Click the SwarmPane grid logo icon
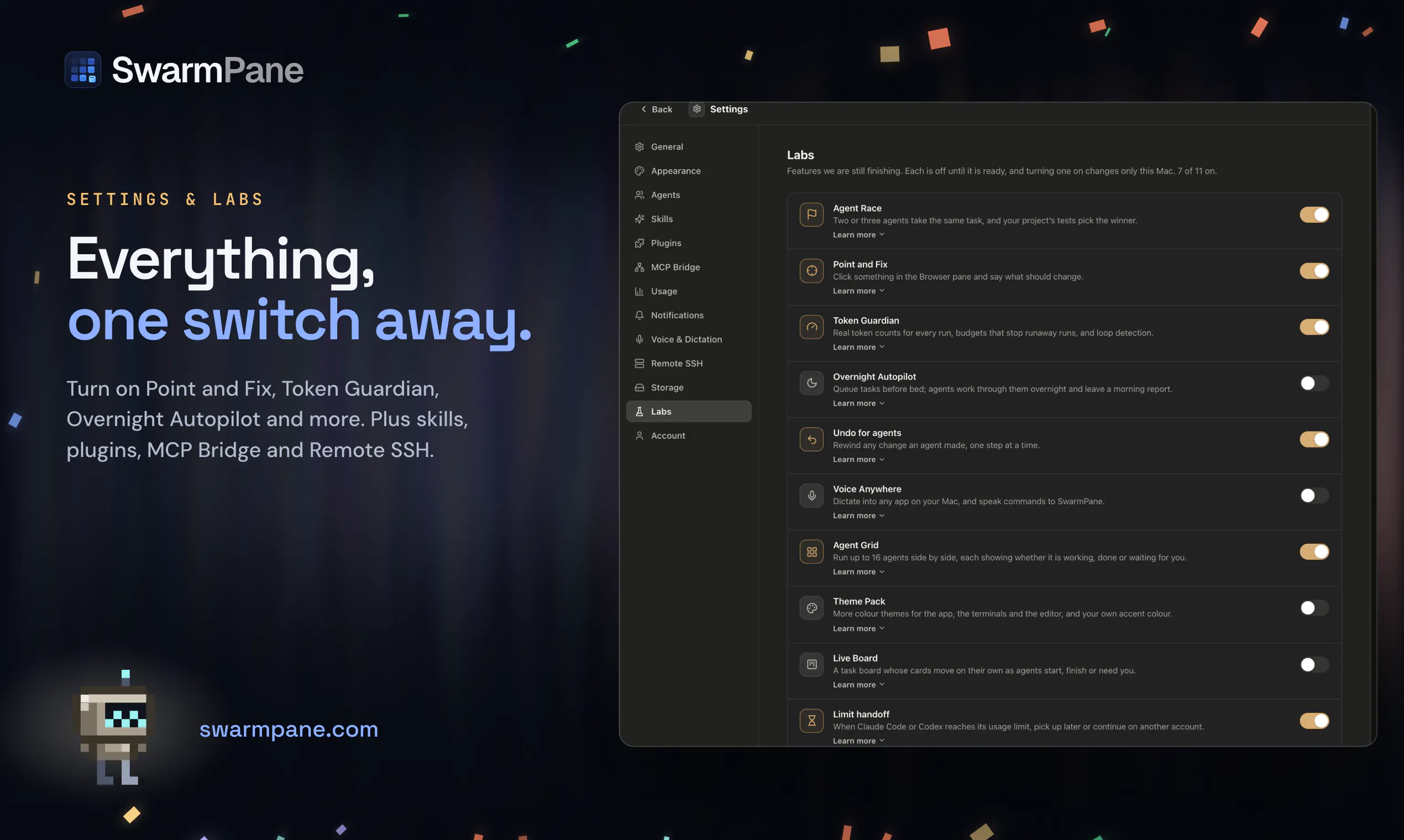 click(x=83, y=70)
